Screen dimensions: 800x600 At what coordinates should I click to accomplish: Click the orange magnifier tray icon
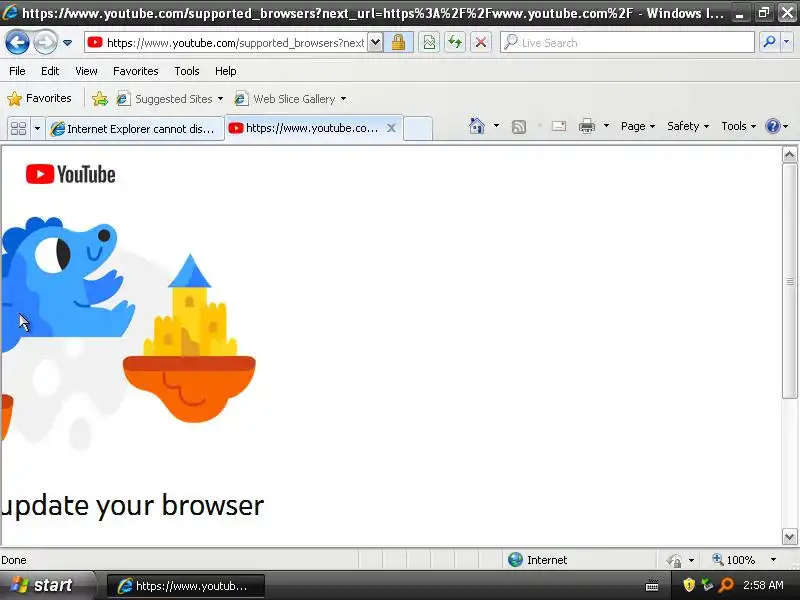726,585
